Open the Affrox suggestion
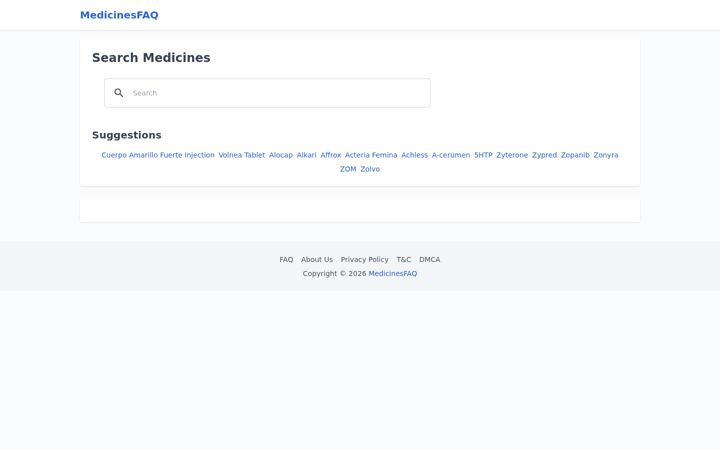 coord(331,155)
